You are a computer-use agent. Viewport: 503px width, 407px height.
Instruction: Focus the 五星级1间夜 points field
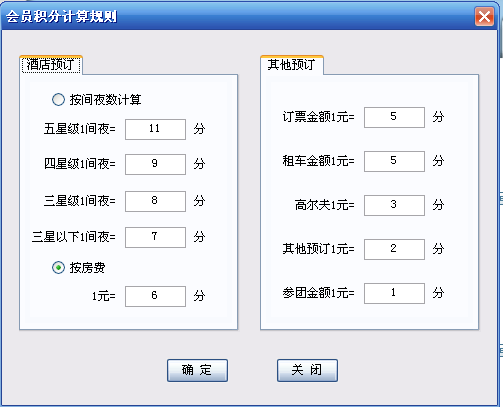click(155, 129)
